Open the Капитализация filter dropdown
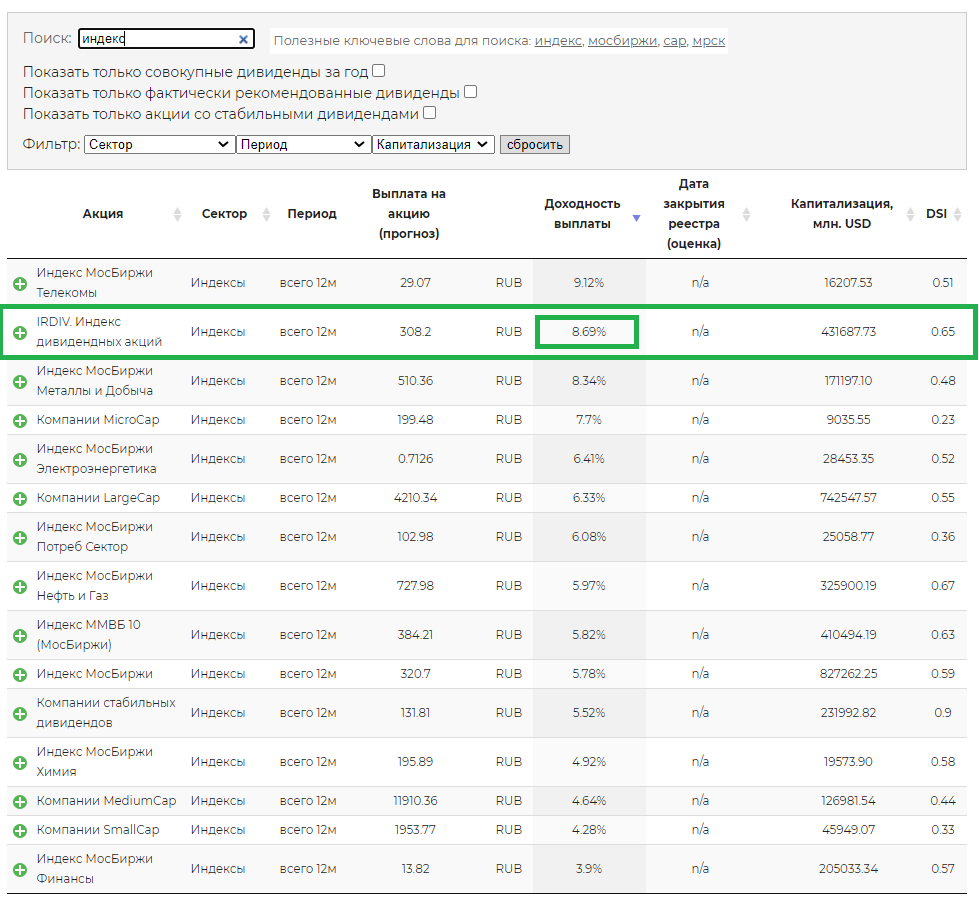This screenshot has width=979, height=899. tap(433, 144)
